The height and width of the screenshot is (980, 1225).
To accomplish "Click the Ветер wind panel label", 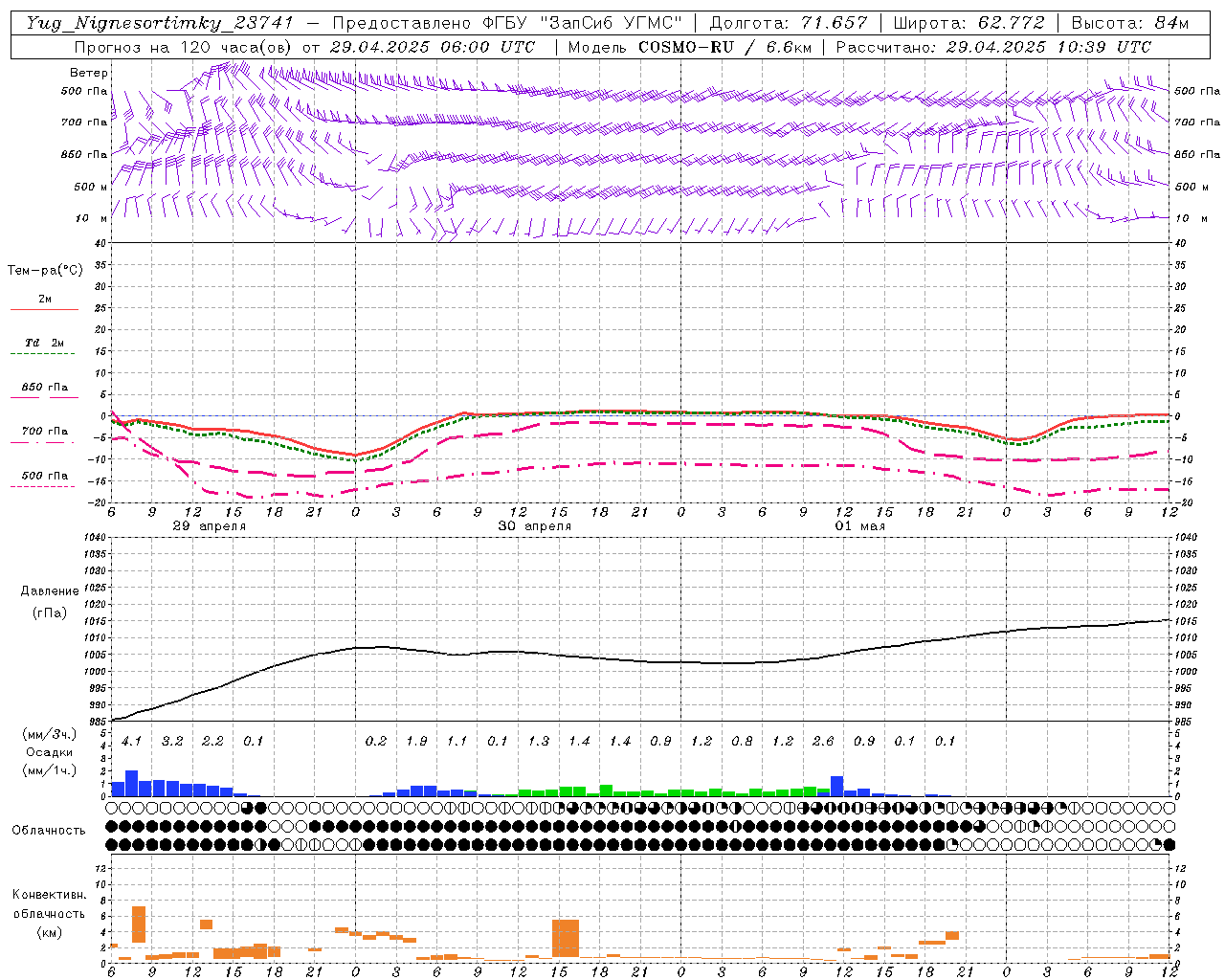I will [x=89, y=73].
